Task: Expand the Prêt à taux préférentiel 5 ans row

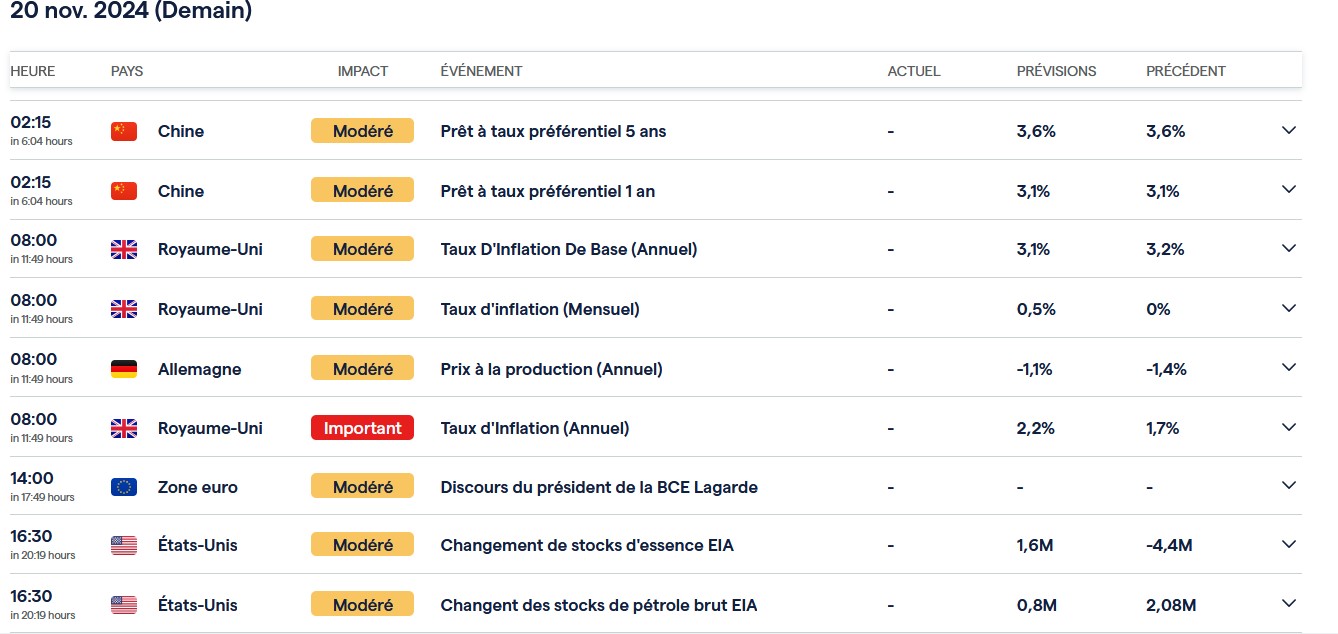Action: (1288, 130)
